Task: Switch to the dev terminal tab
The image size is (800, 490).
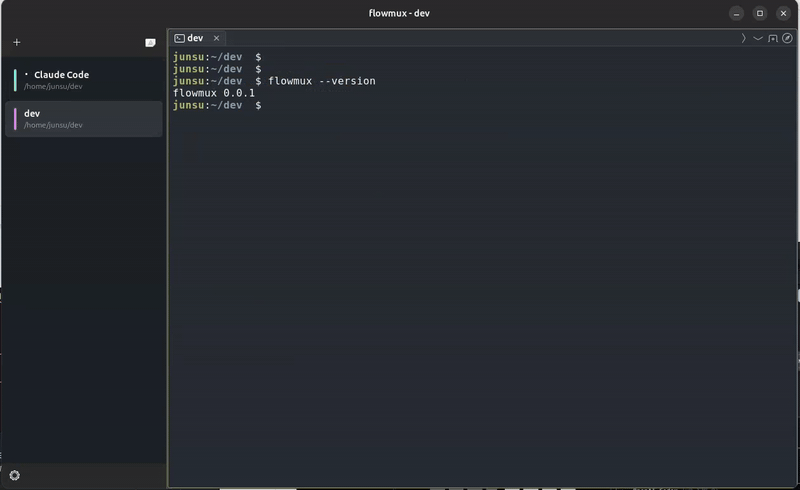Action: (x=197, y=38)
